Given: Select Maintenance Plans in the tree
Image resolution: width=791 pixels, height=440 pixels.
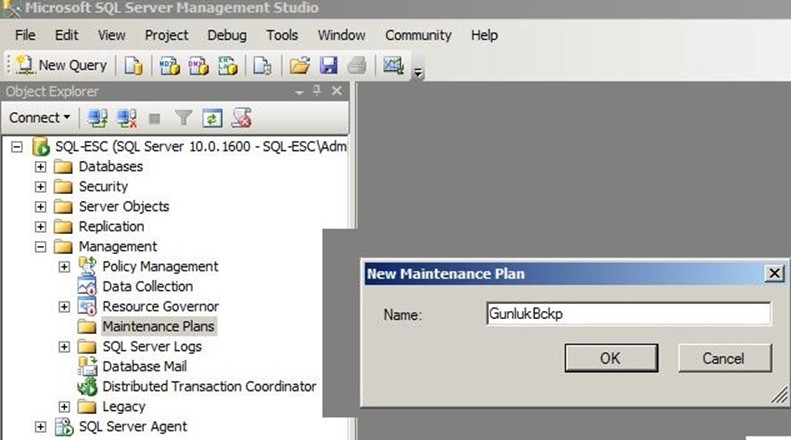Looking at the screenshot, I should [x=158, y=326].
